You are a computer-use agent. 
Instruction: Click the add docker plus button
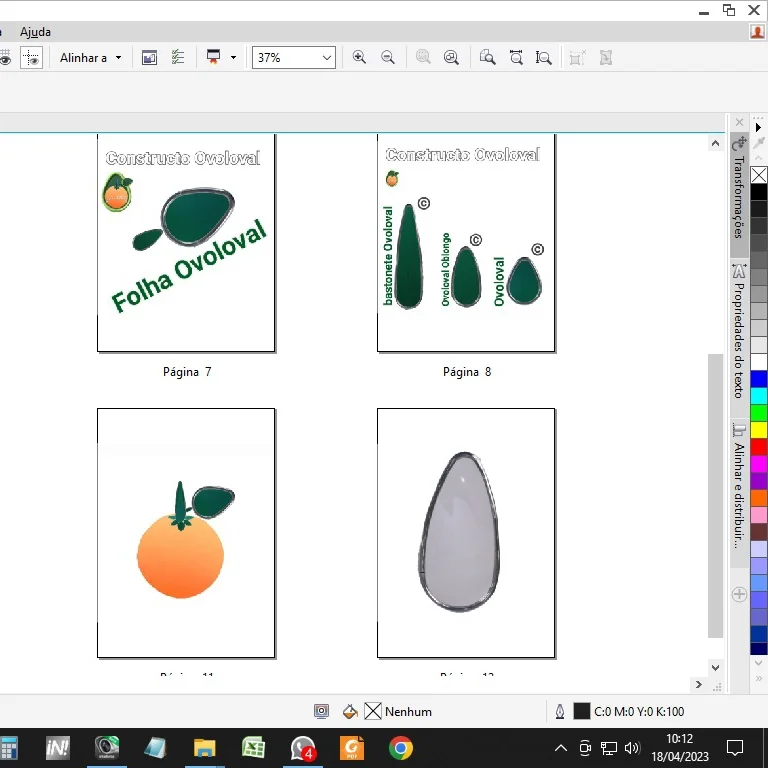click(x=740, y=594)
